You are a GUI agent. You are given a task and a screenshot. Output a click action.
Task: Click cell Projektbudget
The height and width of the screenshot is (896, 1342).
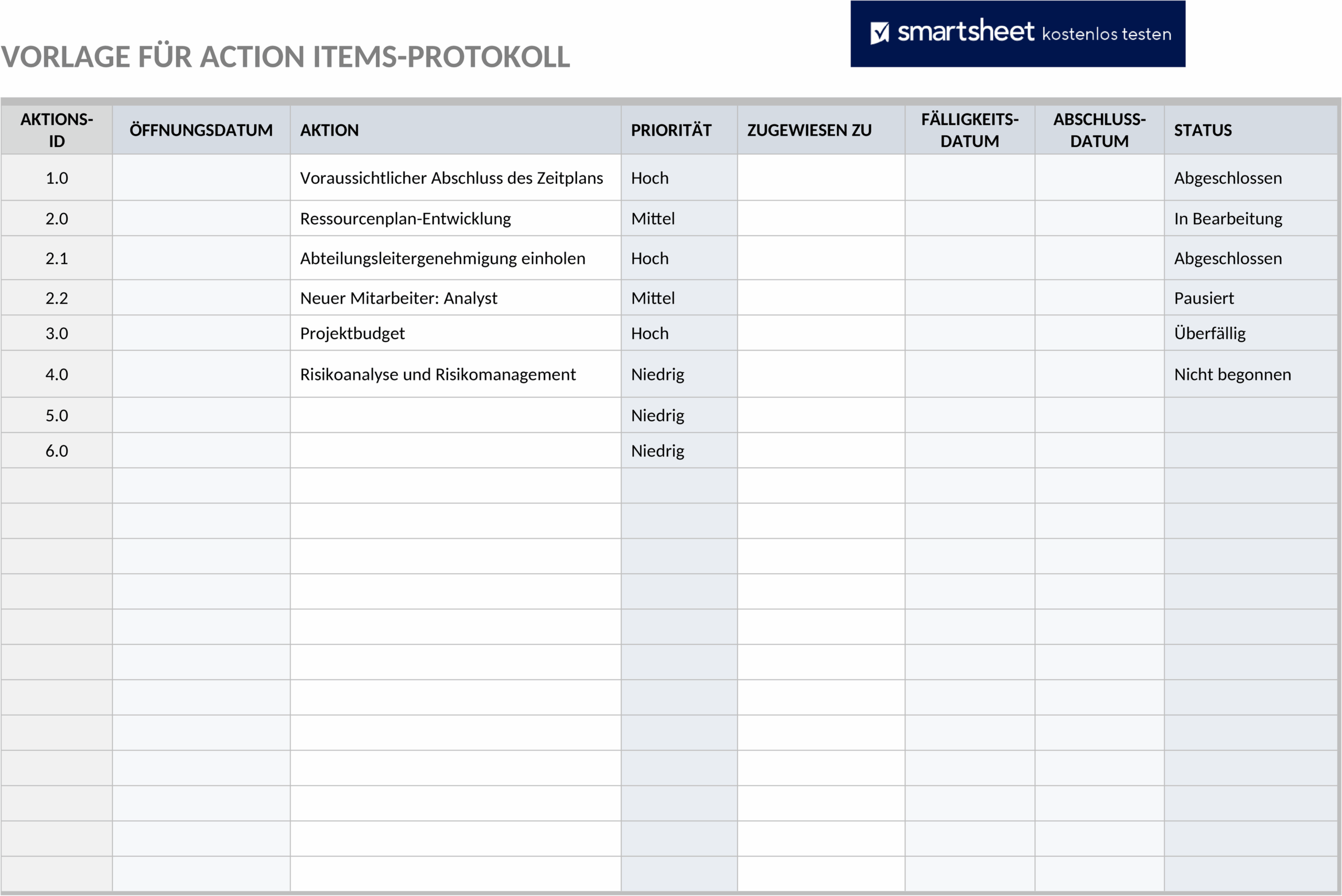pos(456,333)
